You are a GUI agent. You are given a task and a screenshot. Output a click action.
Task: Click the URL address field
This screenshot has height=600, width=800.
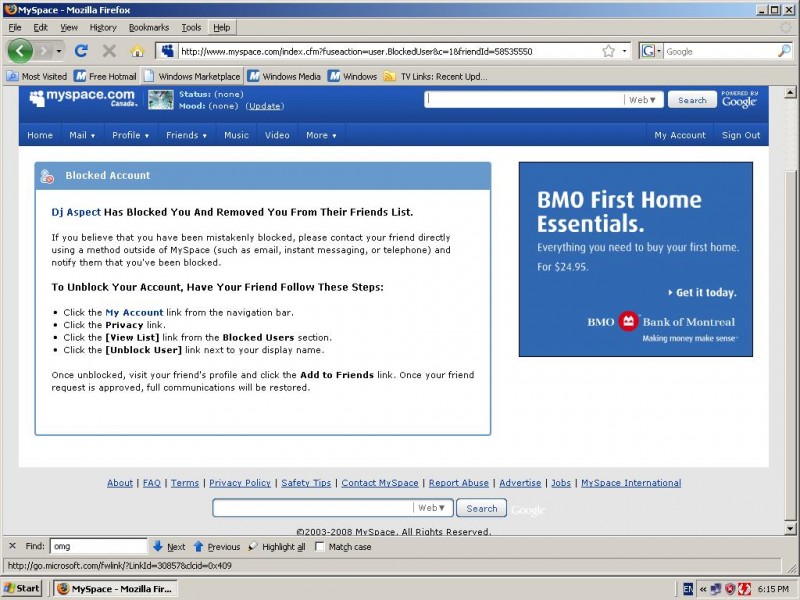[x=390, y=52]
